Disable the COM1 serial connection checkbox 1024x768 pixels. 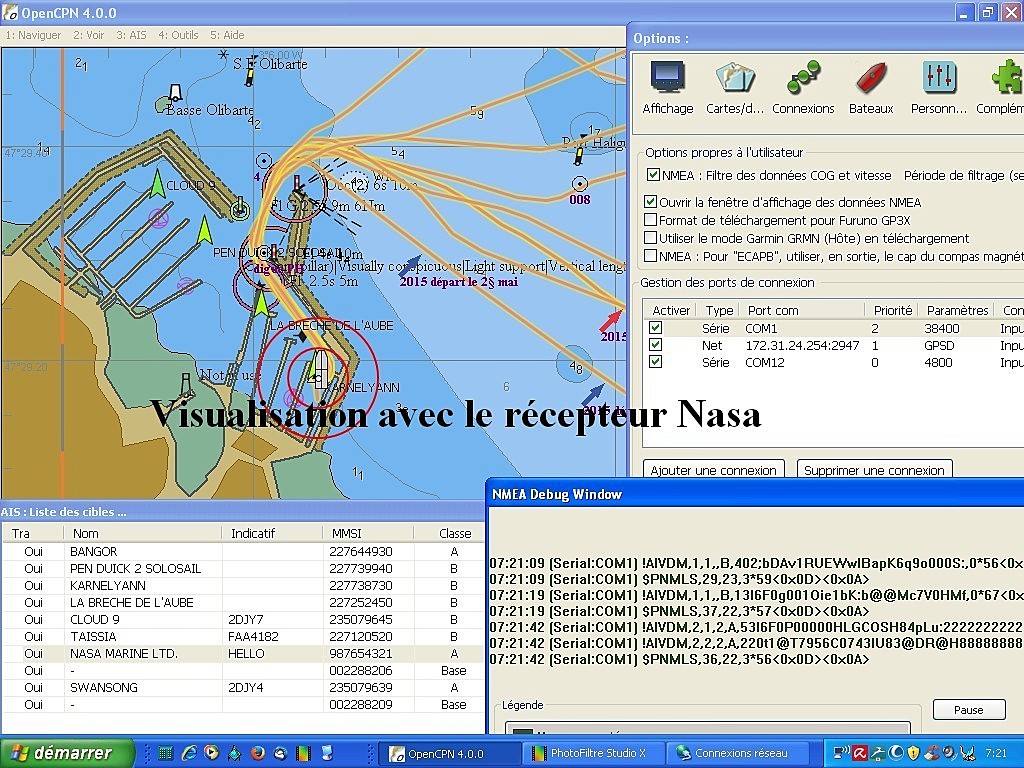click(x=656, y=328)
